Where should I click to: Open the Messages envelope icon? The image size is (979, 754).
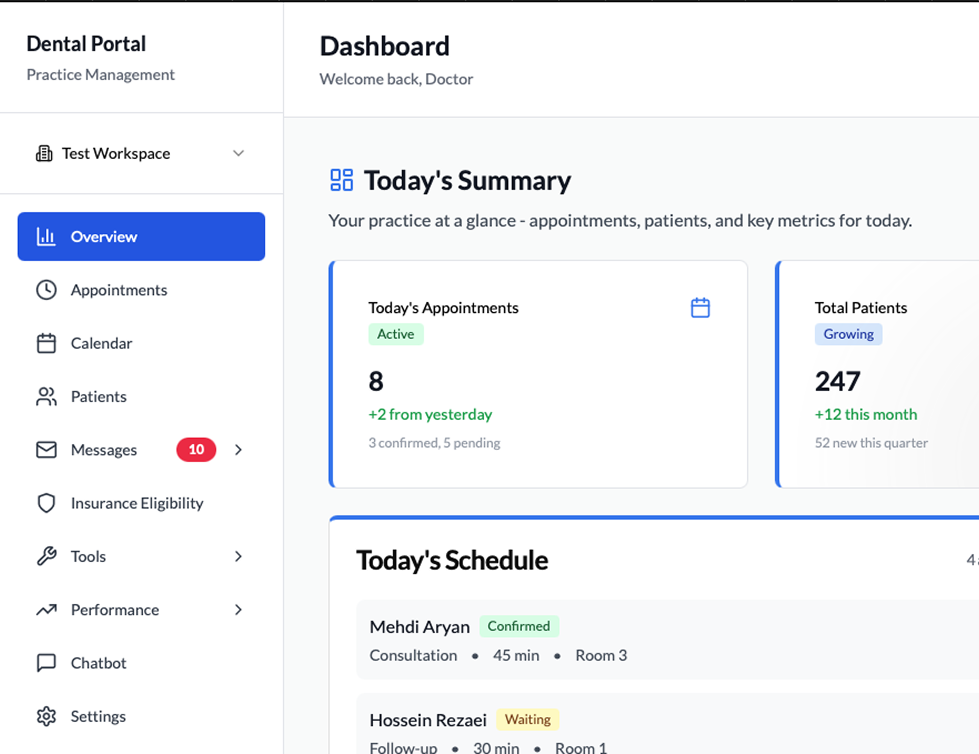click(x=46, y=449)
